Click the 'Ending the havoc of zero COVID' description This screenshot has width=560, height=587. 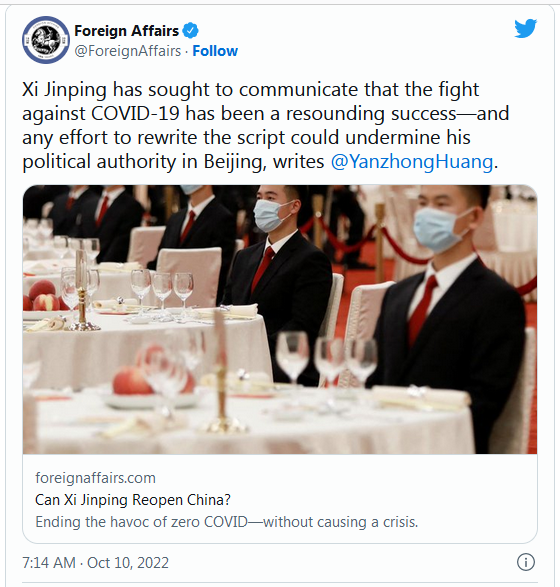(x=226, y=521)
